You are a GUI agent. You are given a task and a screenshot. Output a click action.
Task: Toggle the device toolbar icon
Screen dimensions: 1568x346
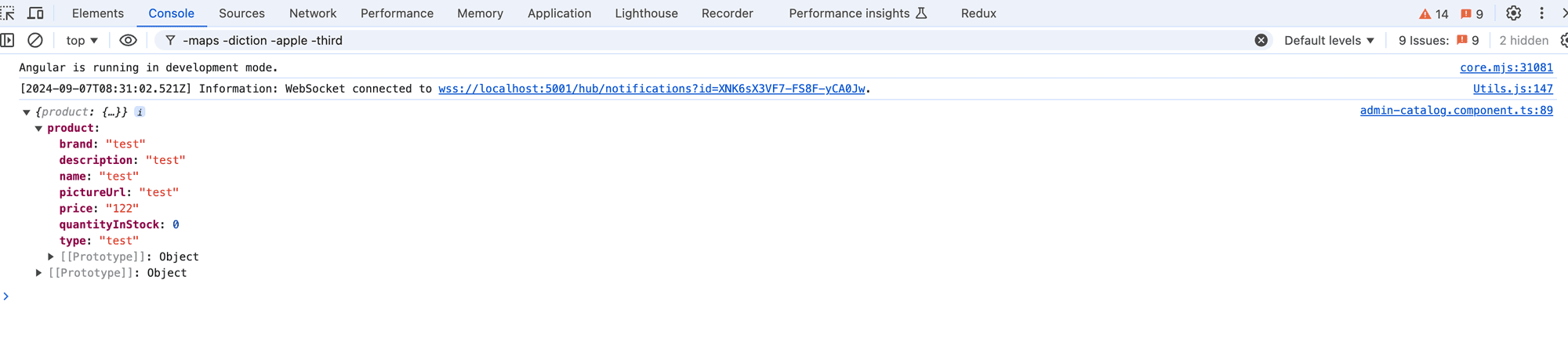tap(35, 13)
